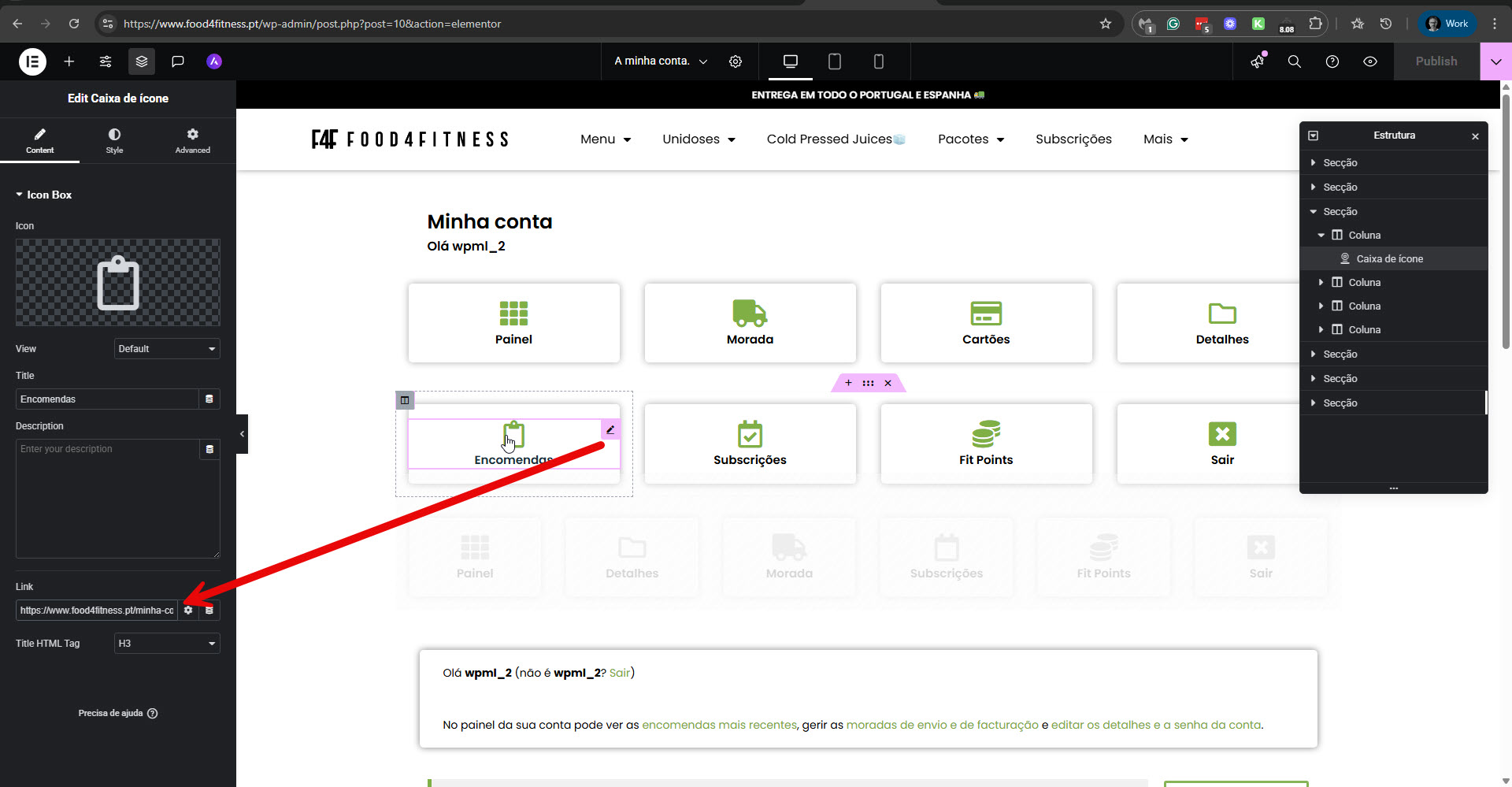The width and height of the screenshot is (1512, 787).
Task: Switch to the Style tab
Action: [x=115, y=140]
